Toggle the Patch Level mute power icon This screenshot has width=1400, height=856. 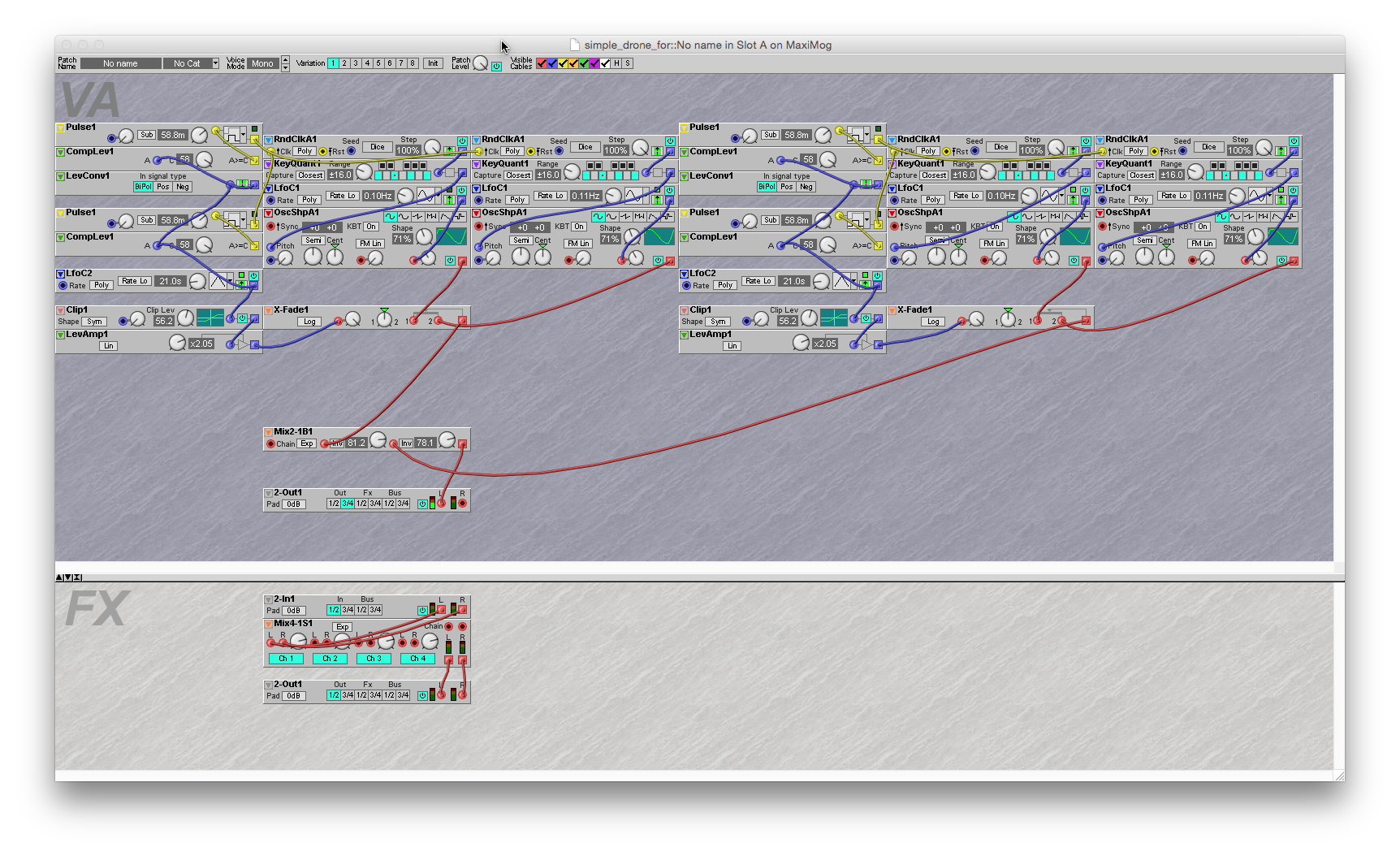(x=496, y=67)
